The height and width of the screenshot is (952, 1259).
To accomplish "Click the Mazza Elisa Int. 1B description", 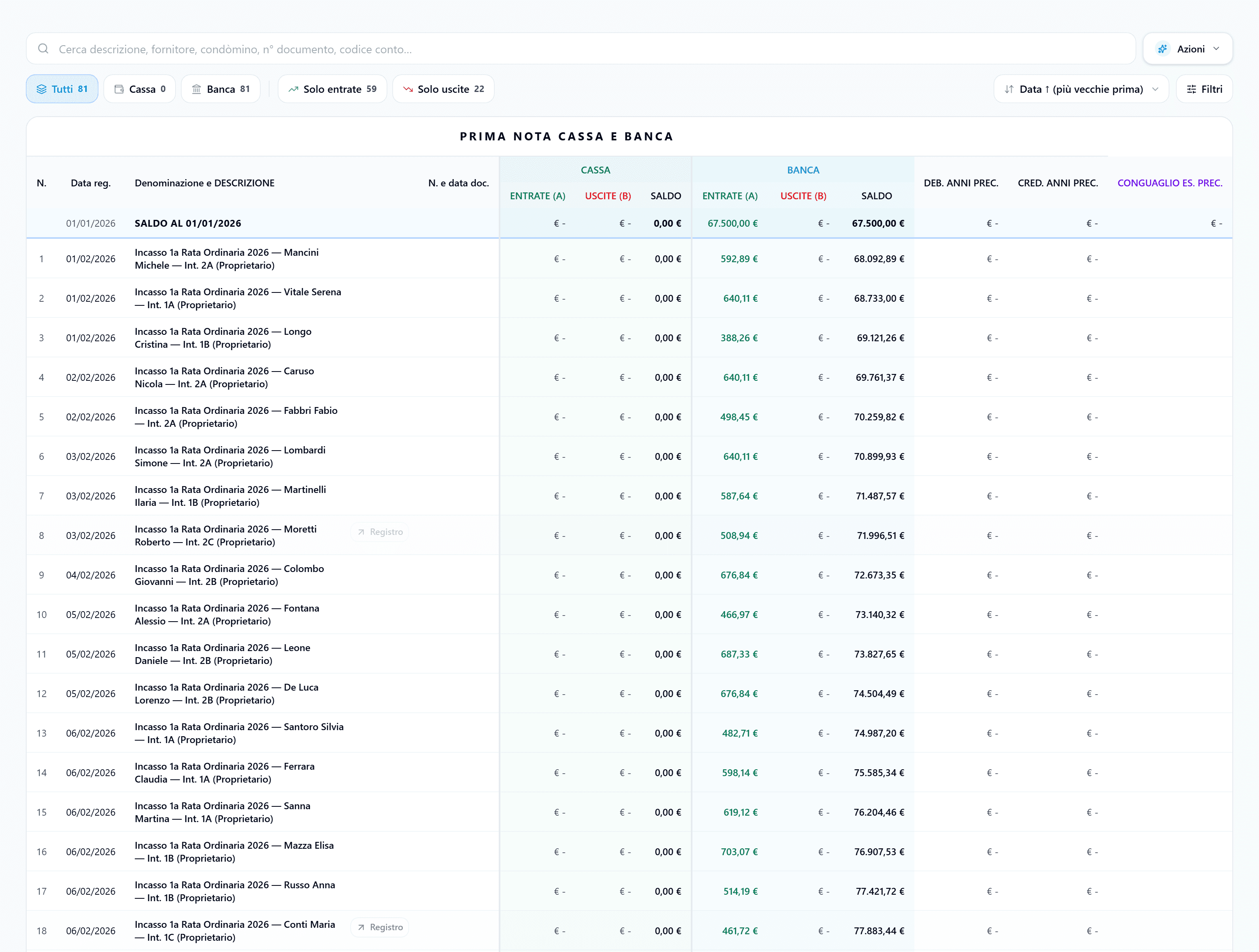I will (234, 852).
